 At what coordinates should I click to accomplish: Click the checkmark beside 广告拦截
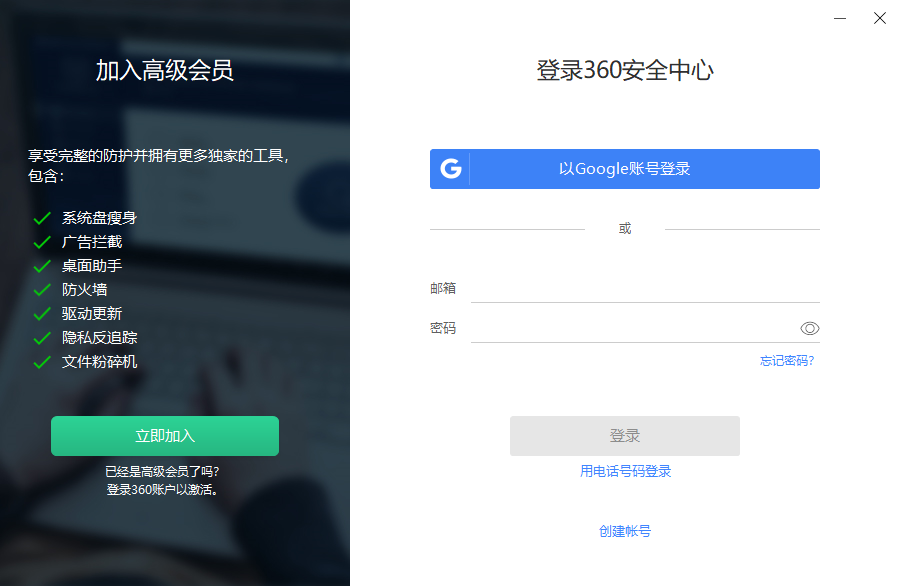pos(42,242)
